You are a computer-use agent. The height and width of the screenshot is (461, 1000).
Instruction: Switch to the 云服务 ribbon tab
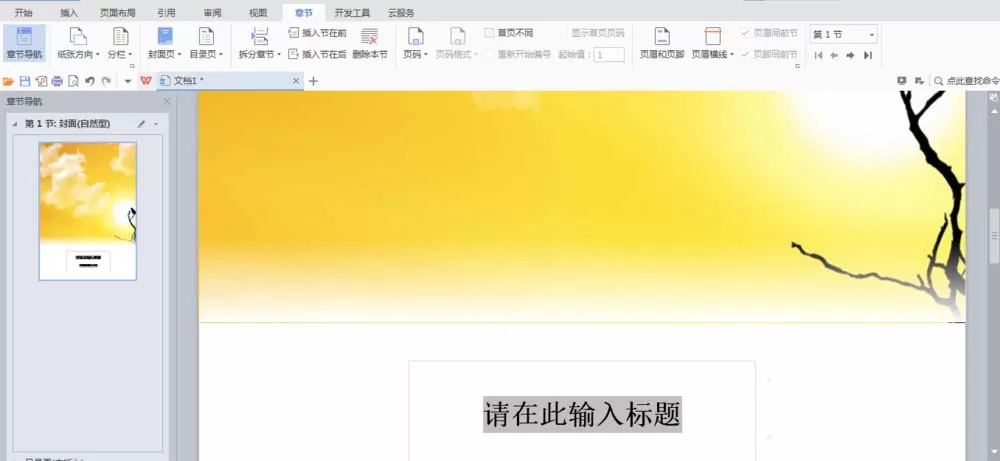click(401, 13)
